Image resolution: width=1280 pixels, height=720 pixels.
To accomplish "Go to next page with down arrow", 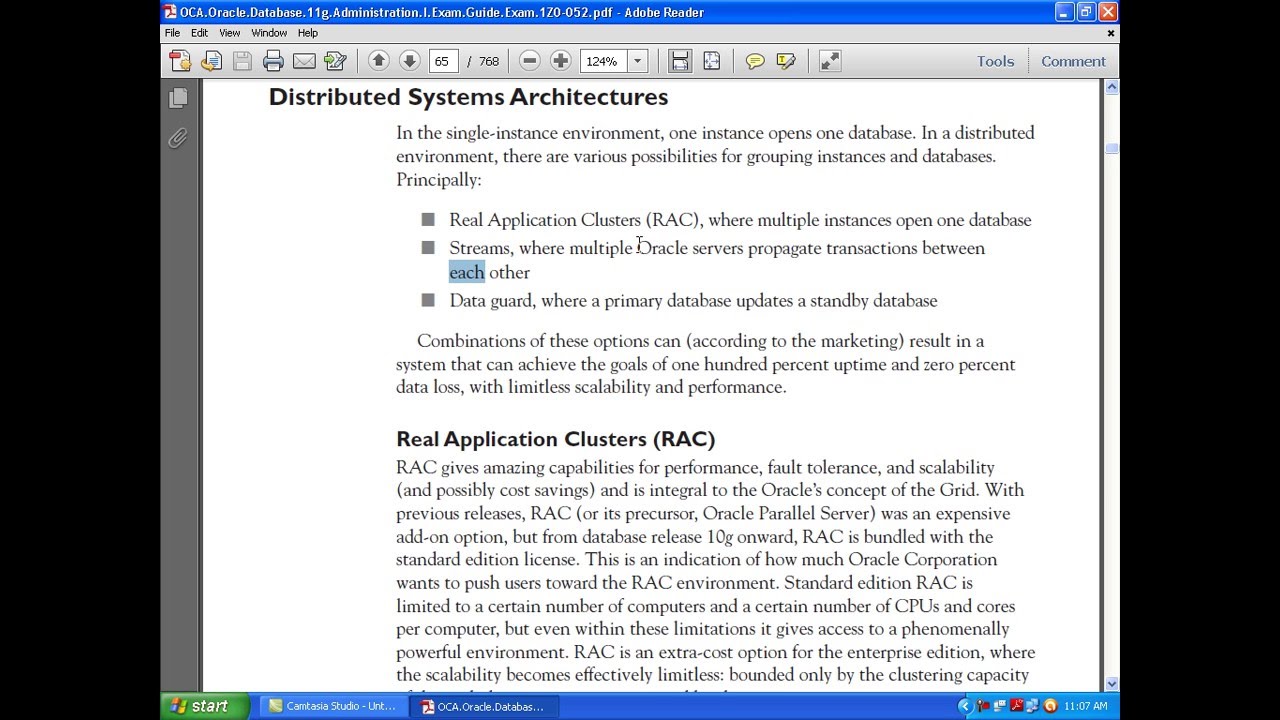I will click(409, 61).
